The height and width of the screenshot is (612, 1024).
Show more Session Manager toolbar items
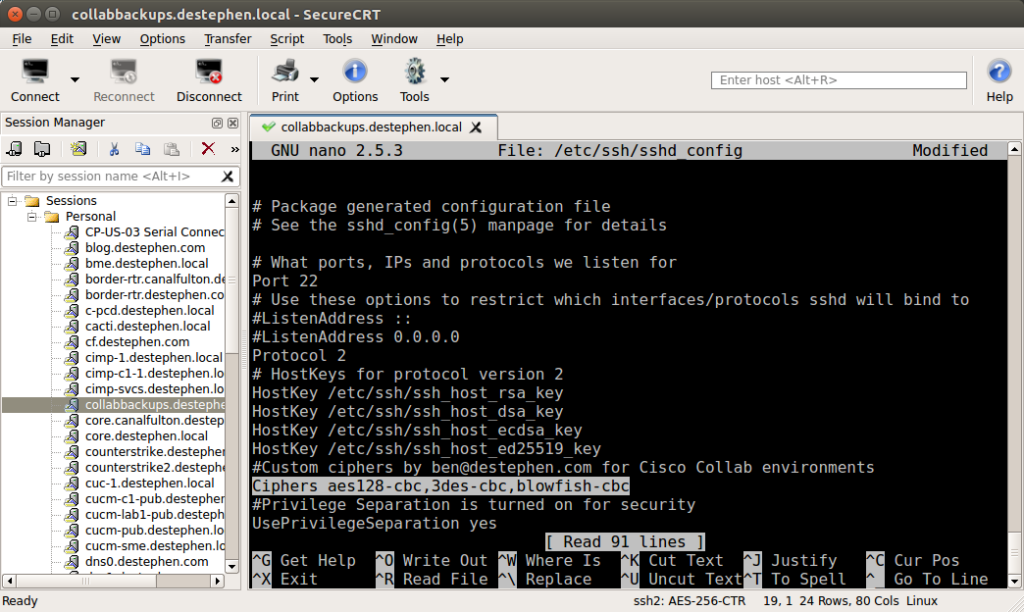click(x=234, y=150)
